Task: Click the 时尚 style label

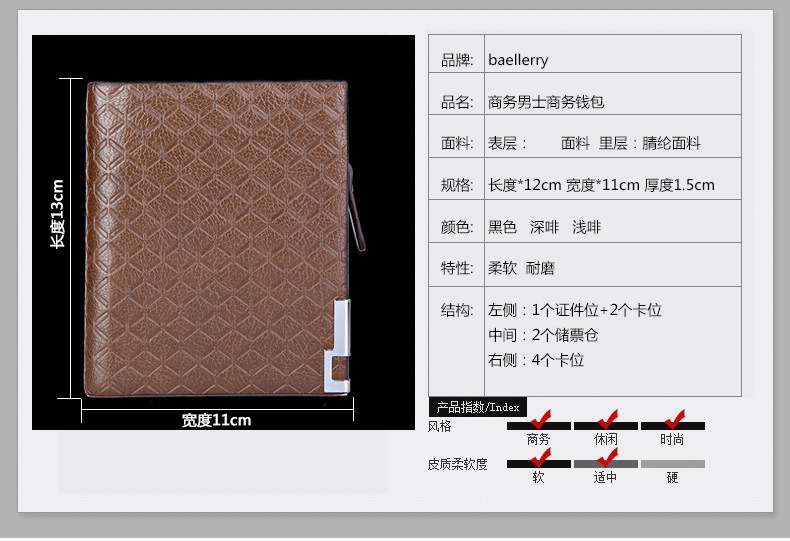Action: coord(672,439)
